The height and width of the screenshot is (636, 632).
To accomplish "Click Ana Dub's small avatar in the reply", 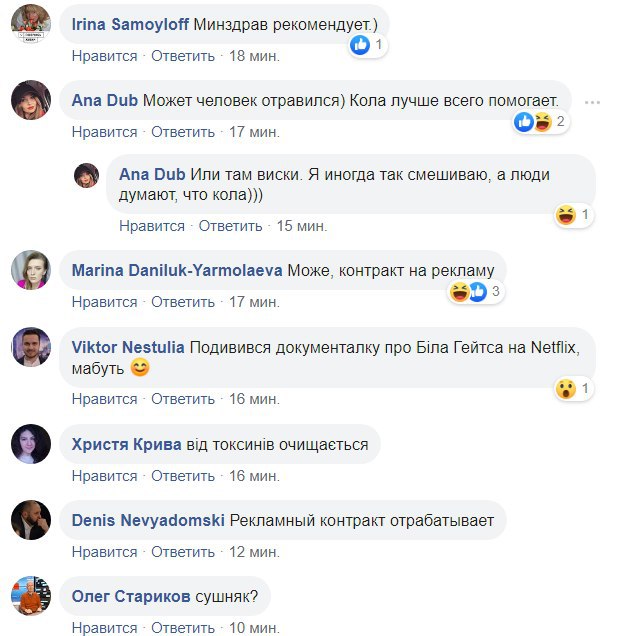I will tap(86, 175).
